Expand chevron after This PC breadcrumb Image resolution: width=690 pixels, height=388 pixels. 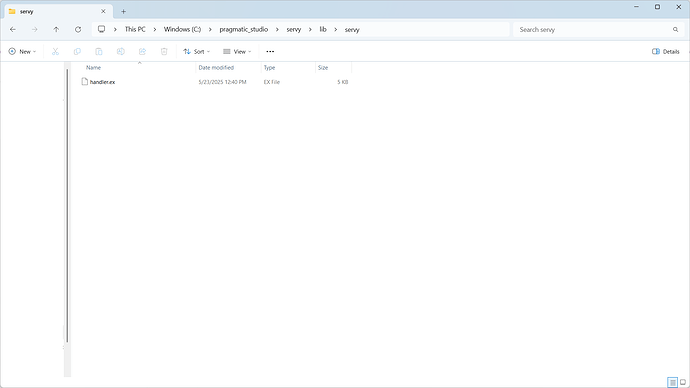155,29
